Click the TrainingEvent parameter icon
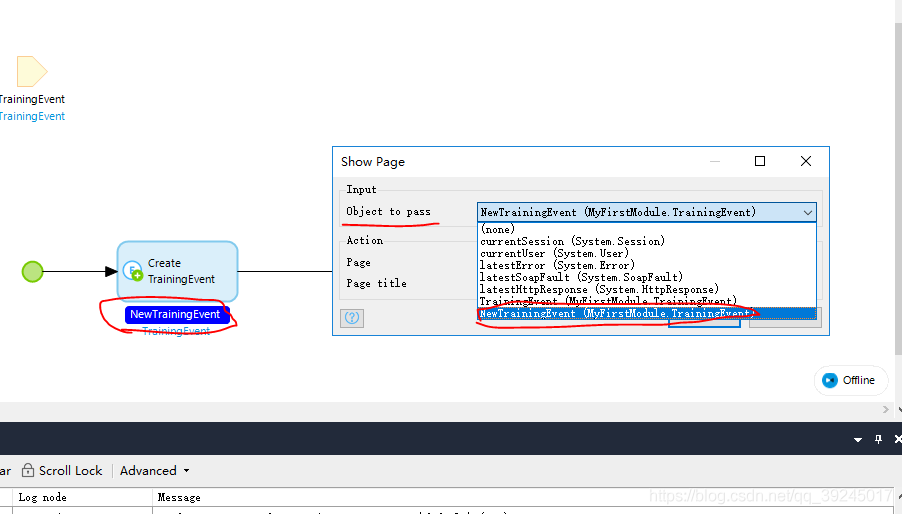Image resolution: width=902 pixels, height=514 pixels. 31,71
